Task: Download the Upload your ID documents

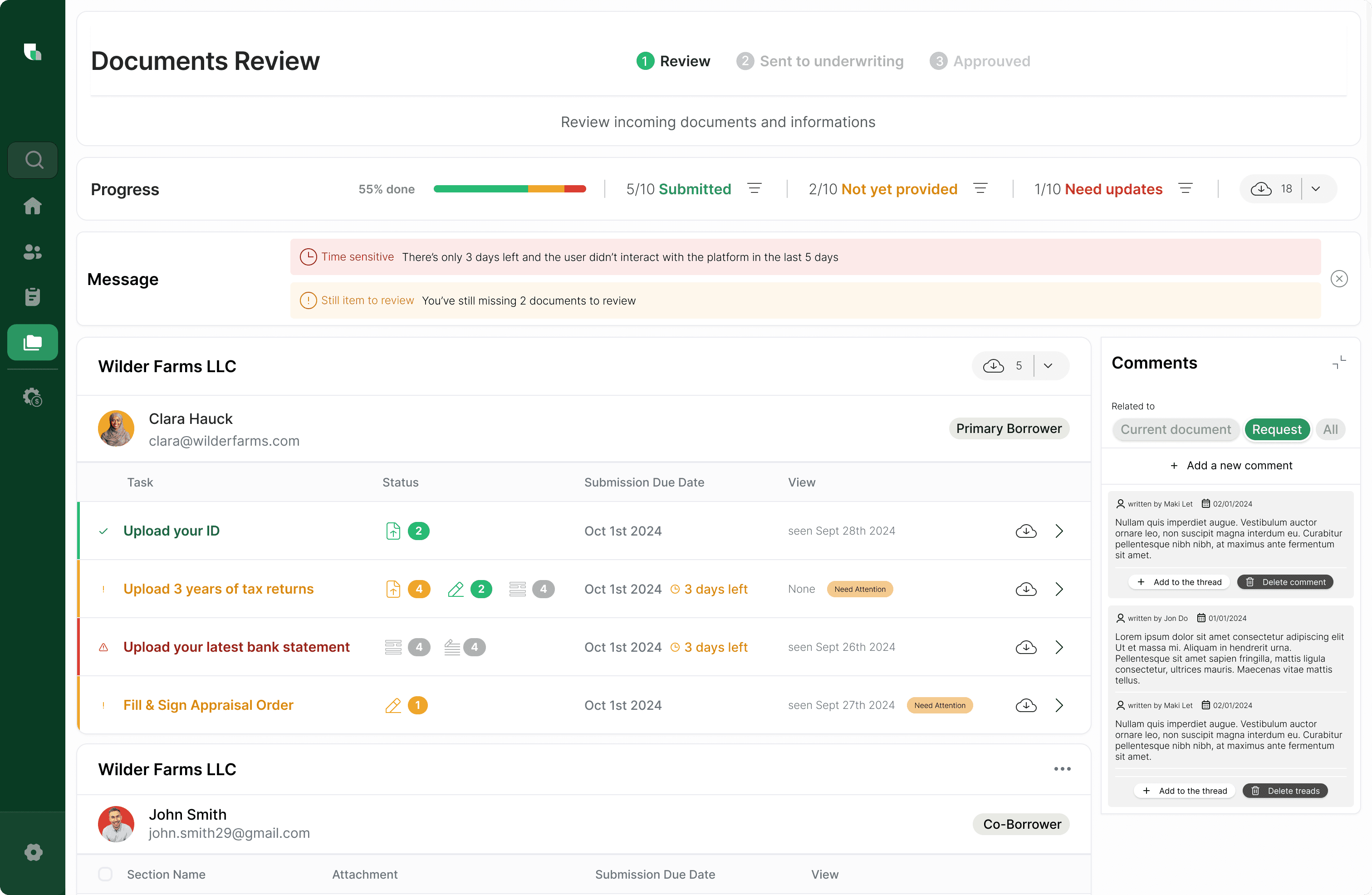Action: coord(1025,531)
